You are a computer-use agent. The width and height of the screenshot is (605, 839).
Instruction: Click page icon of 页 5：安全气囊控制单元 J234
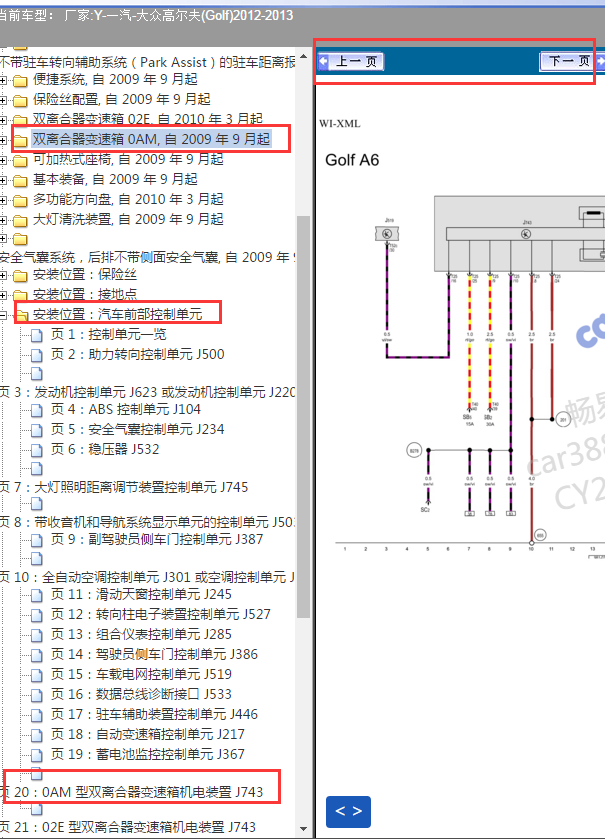(37, 431)
